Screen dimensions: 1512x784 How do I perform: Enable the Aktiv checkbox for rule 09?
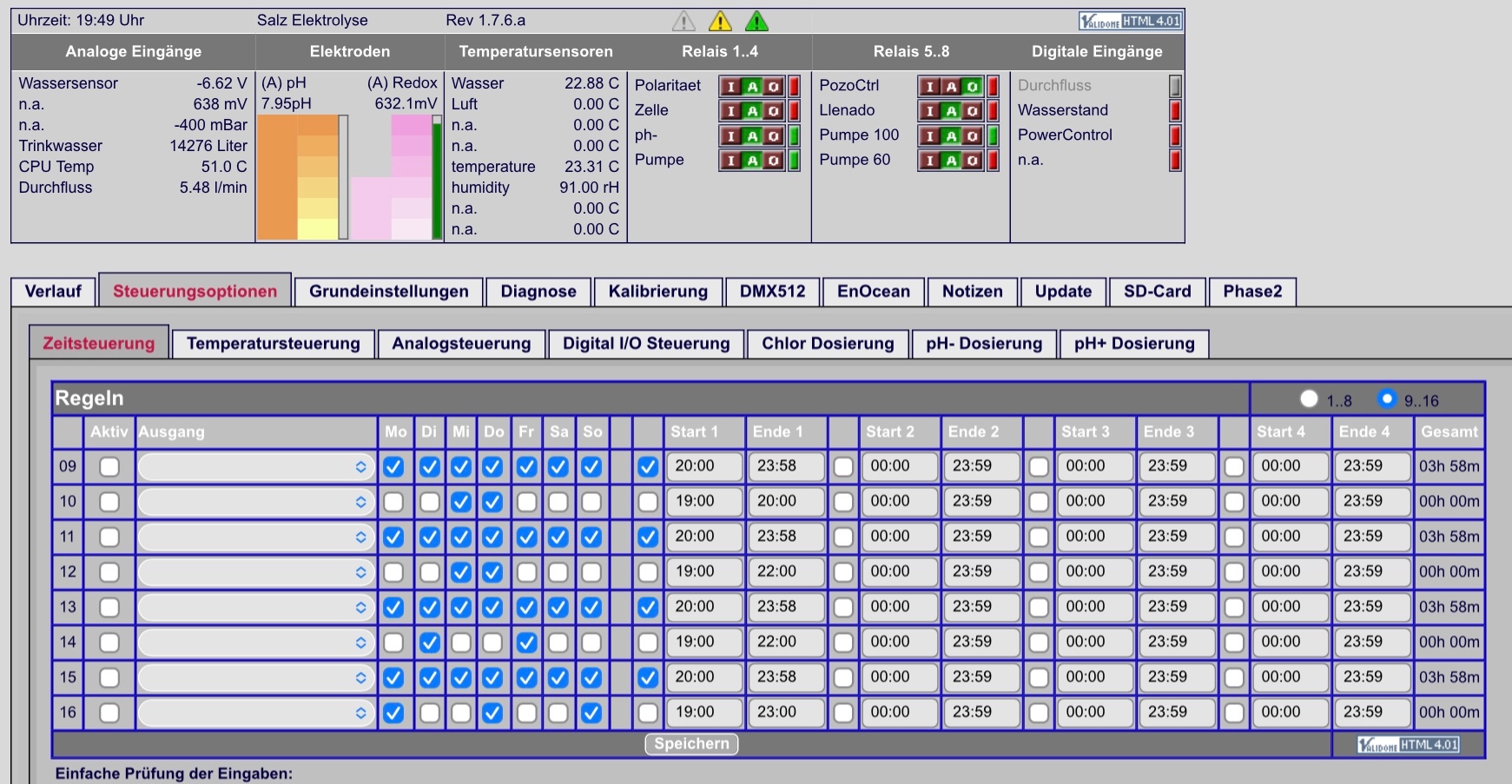pos(109,467)
